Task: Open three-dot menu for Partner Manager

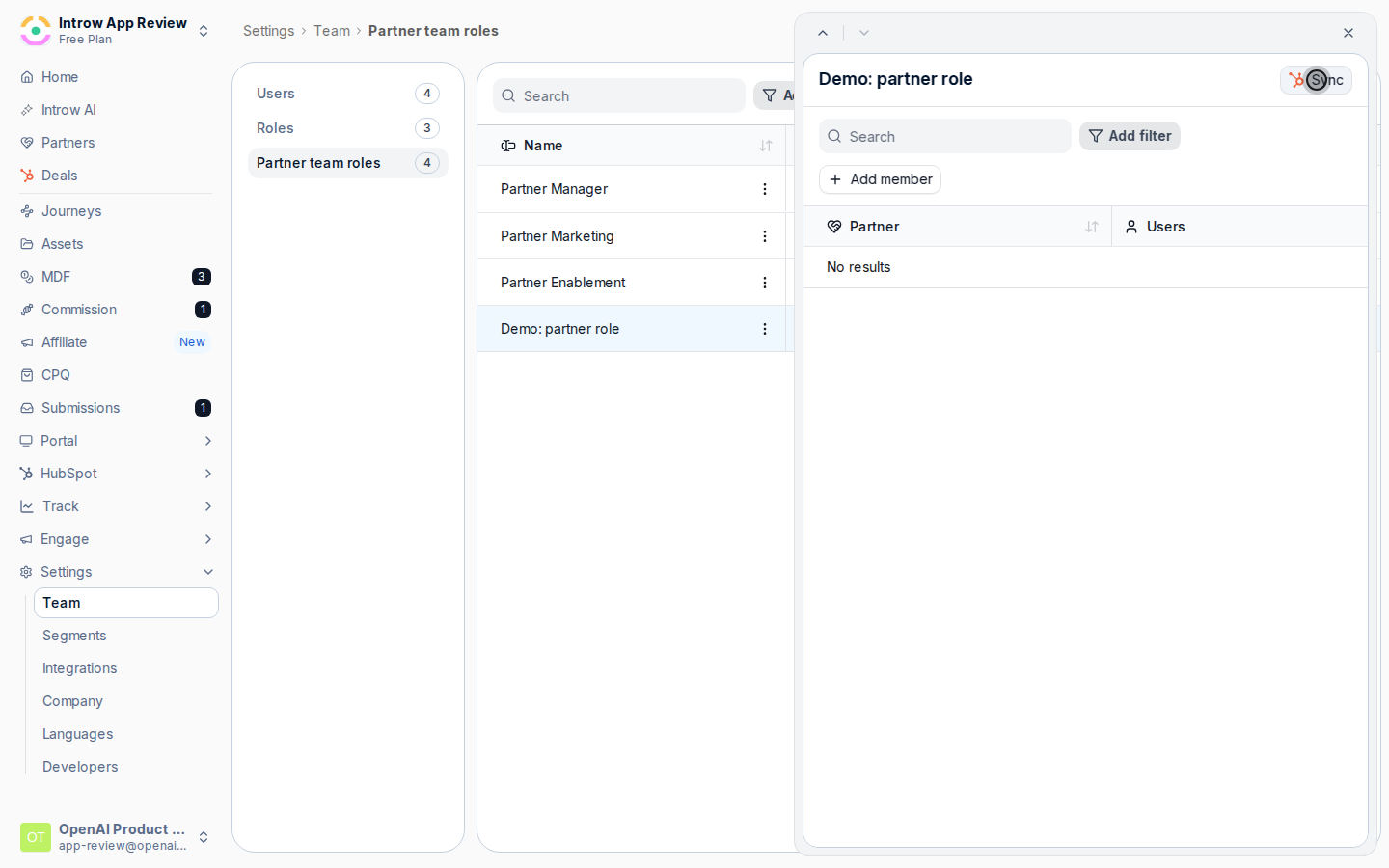Action: [x=765, y=189]
